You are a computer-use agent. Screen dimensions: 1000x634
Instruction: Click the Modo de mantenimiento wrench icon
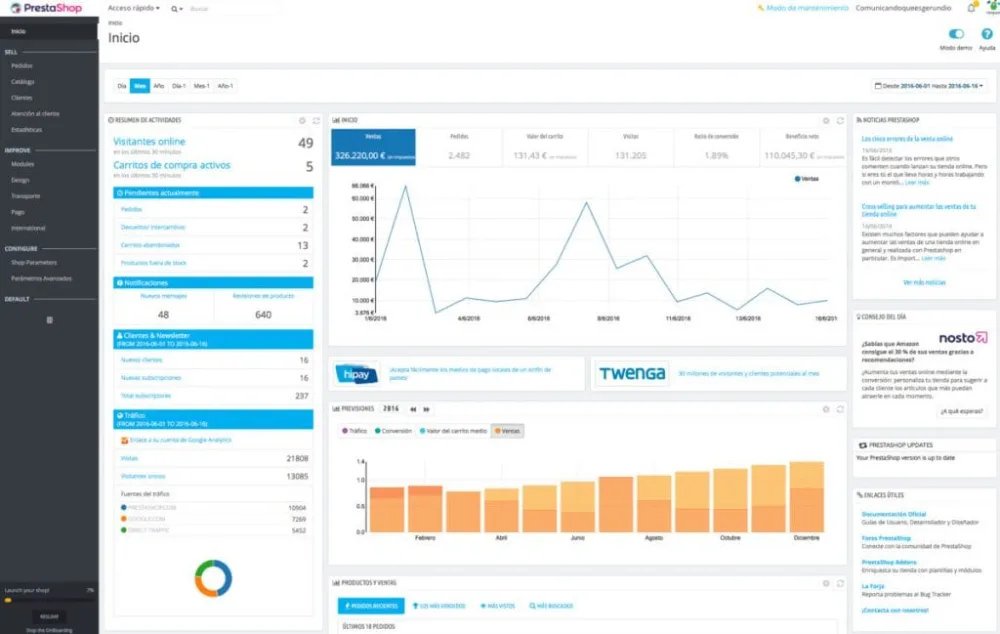coord(760,8)
